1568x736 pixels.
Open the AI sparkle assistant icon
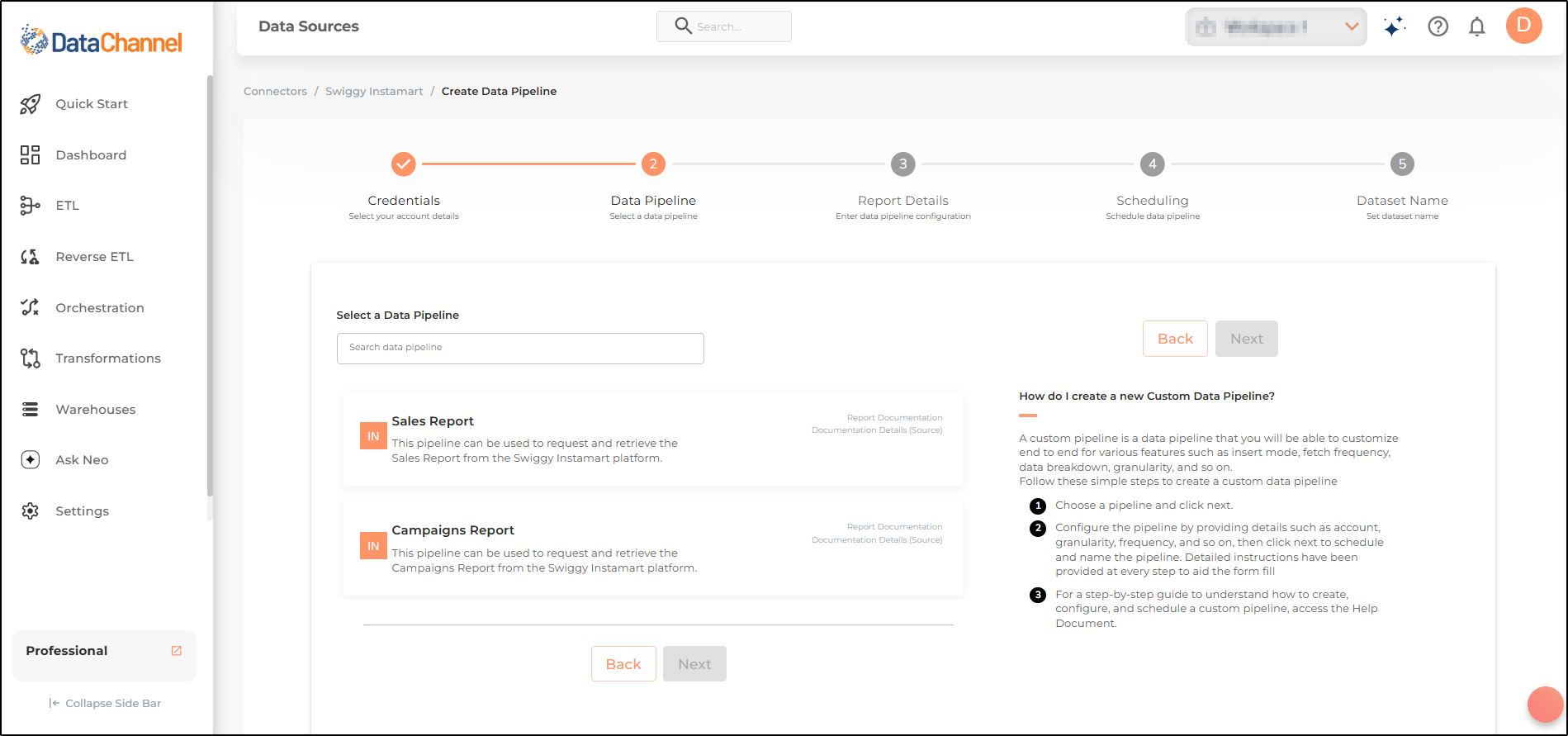[1395, 27]
